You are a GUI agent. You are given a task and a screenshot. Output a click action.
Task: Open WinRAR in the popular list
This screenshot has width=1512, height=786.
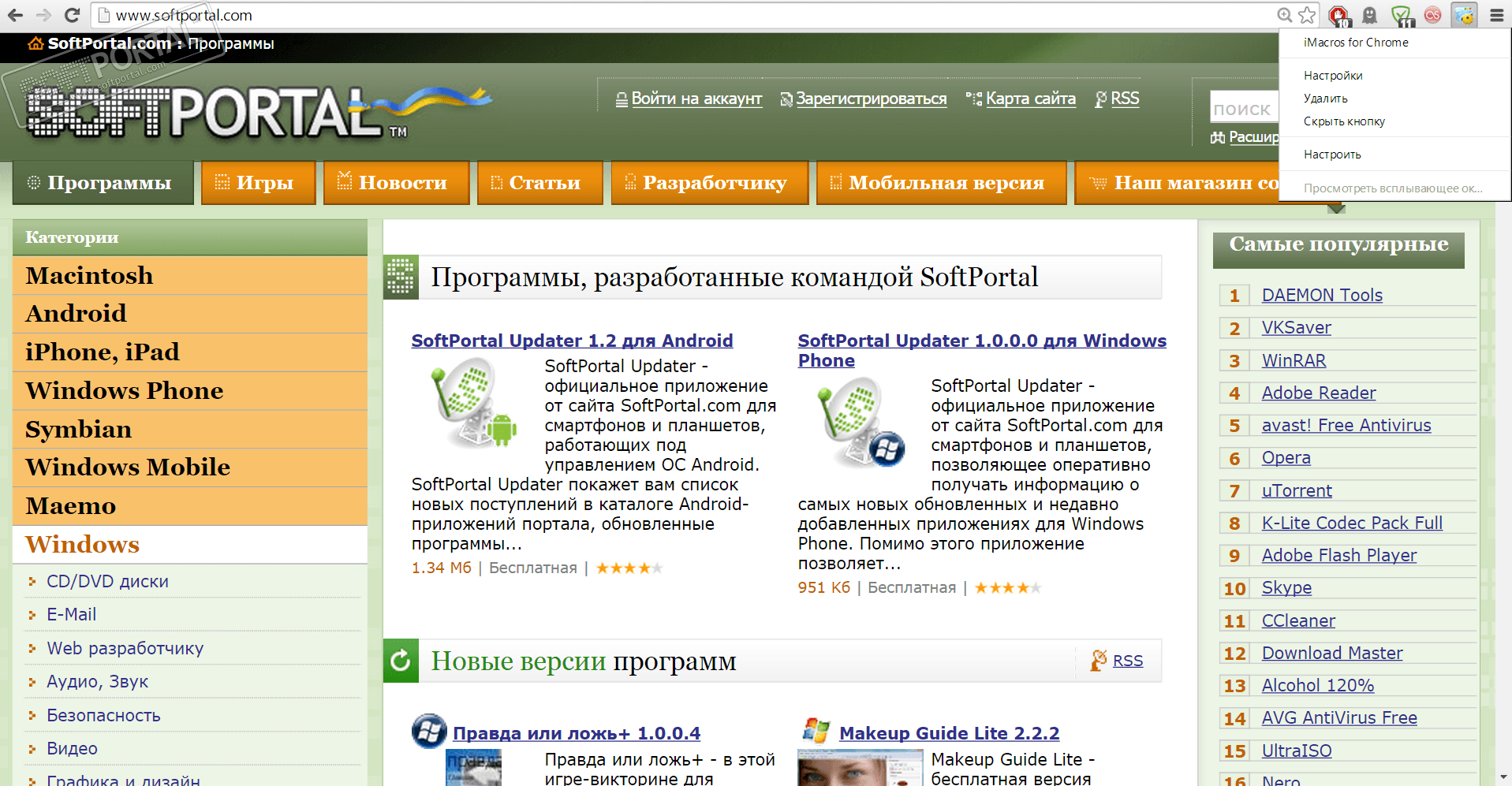tap(1294, 361)
